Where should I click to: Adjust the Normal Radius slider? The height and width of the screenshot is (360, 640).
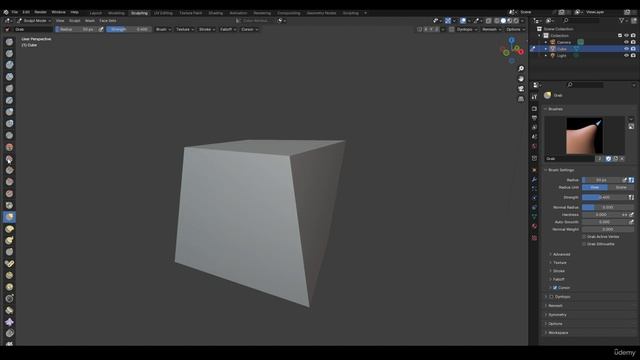coord(608,207)
